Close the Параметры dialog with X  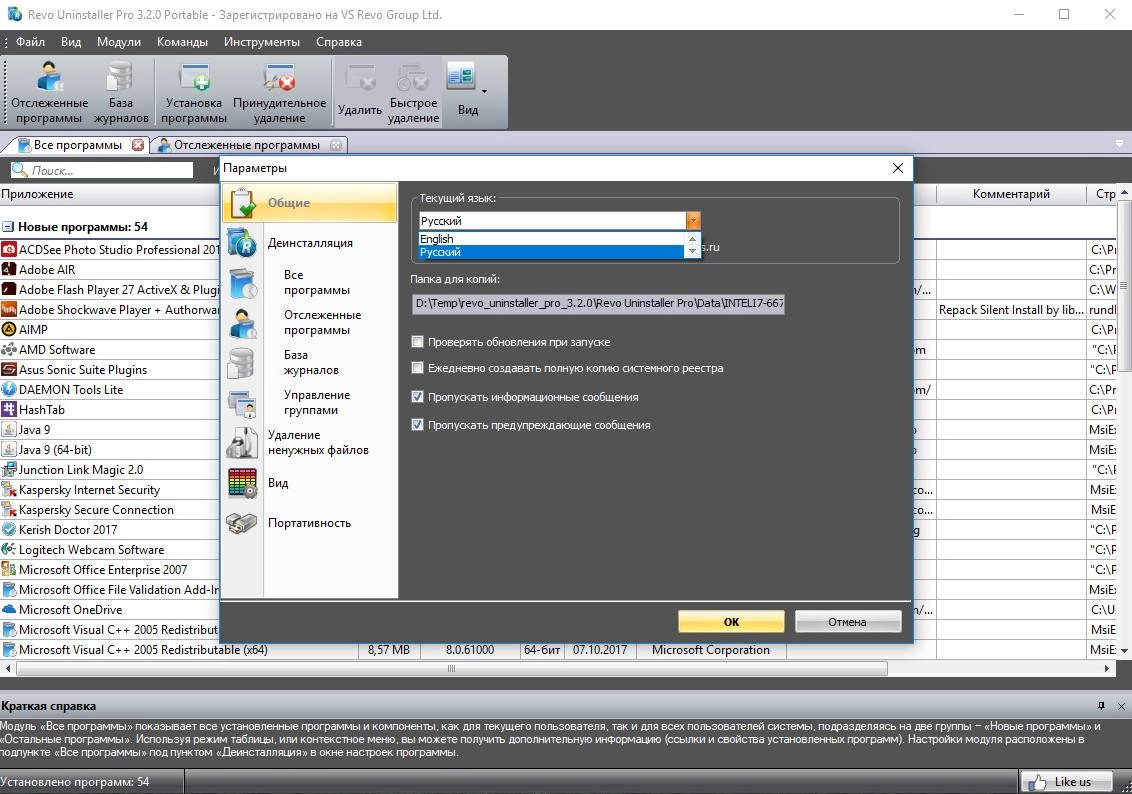point(898,167)
